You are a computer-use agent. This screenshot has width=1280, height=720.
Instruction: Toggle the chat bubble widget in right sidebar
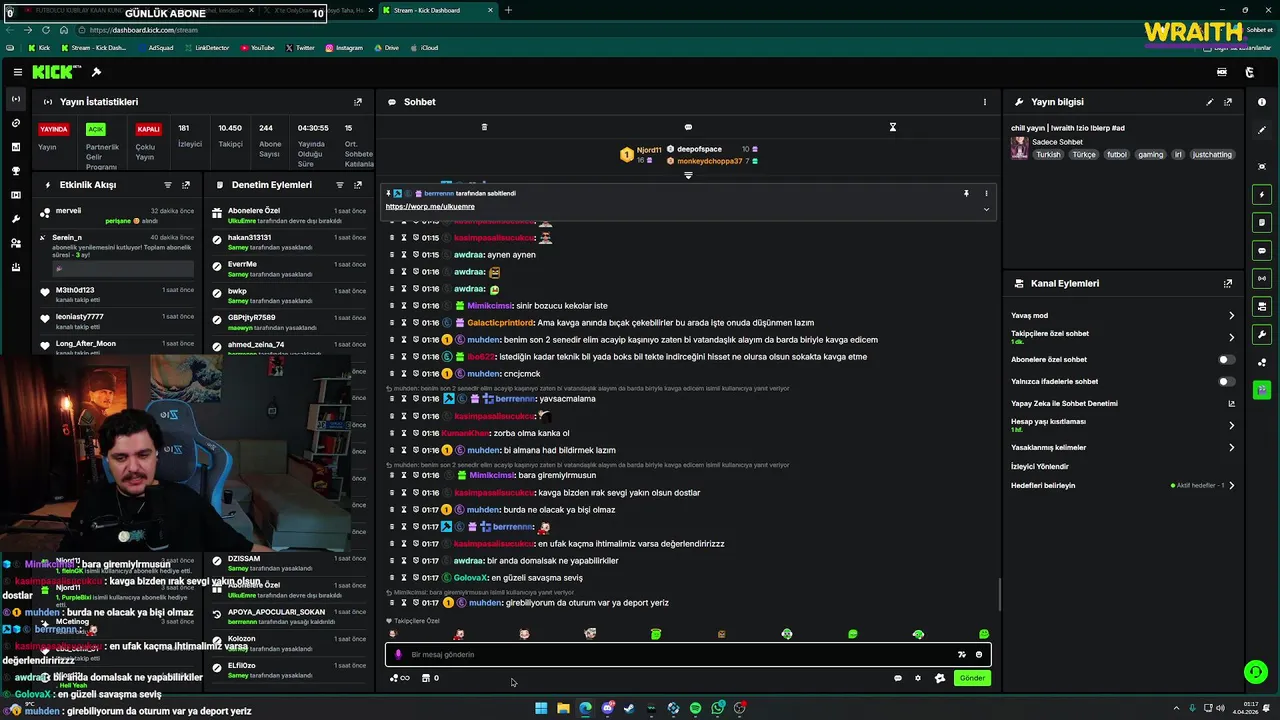click(1262, 250)
